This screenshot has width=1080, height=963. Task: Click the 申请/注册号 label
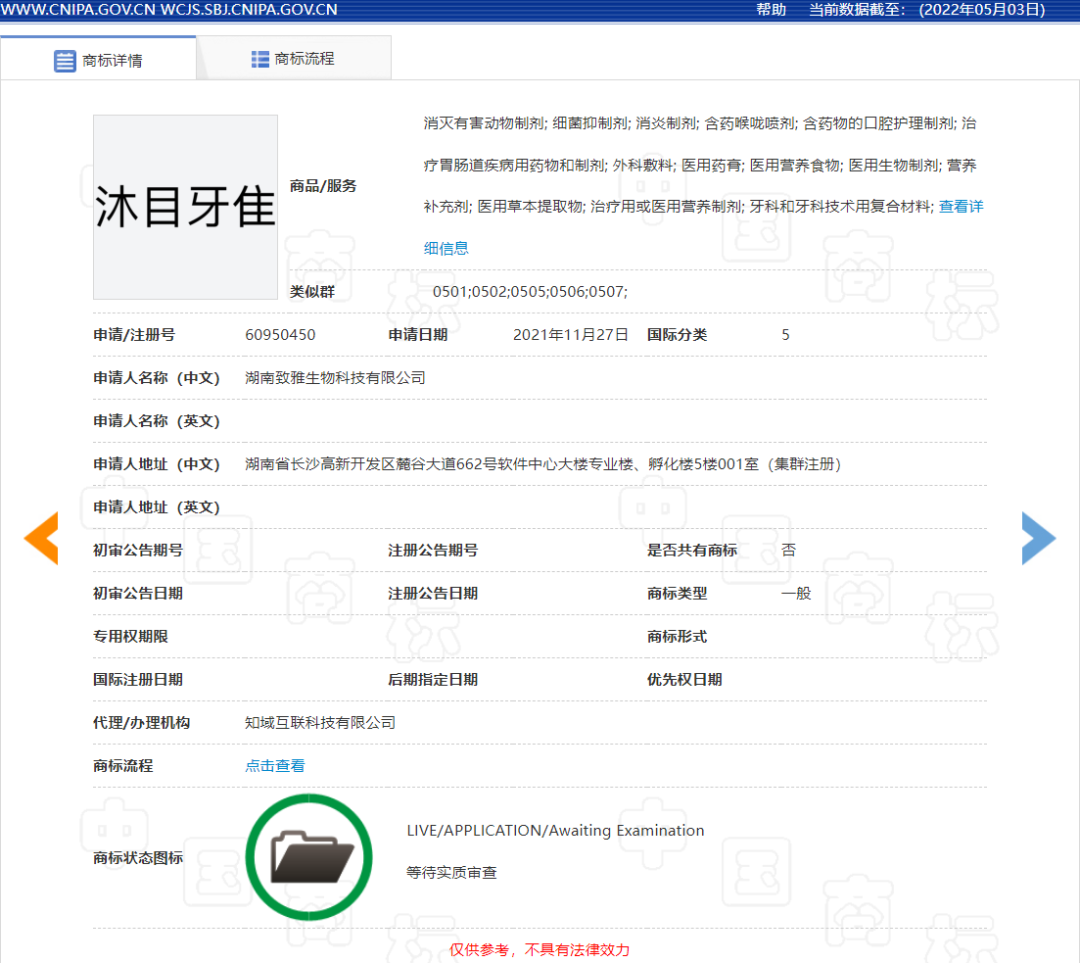134,335
